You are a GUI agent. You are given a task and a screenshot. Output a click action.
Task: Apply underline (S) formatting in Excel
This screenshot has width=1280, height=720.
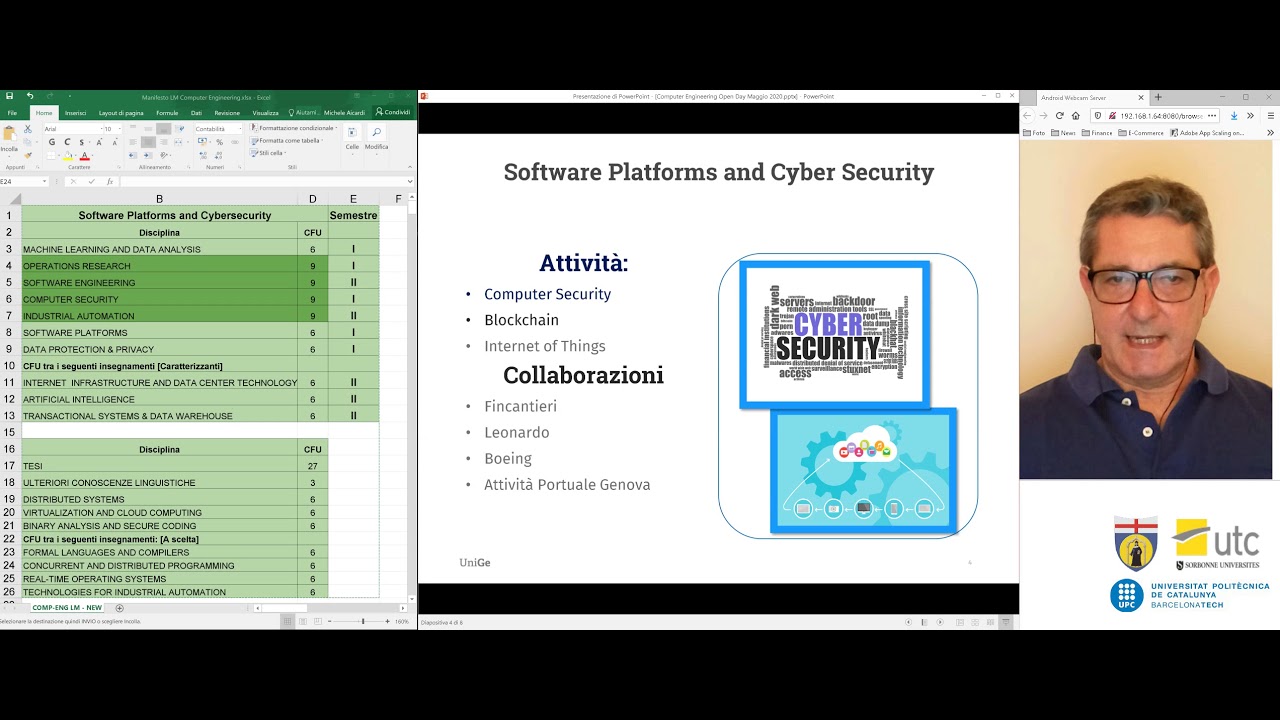(x=82, y=142)
